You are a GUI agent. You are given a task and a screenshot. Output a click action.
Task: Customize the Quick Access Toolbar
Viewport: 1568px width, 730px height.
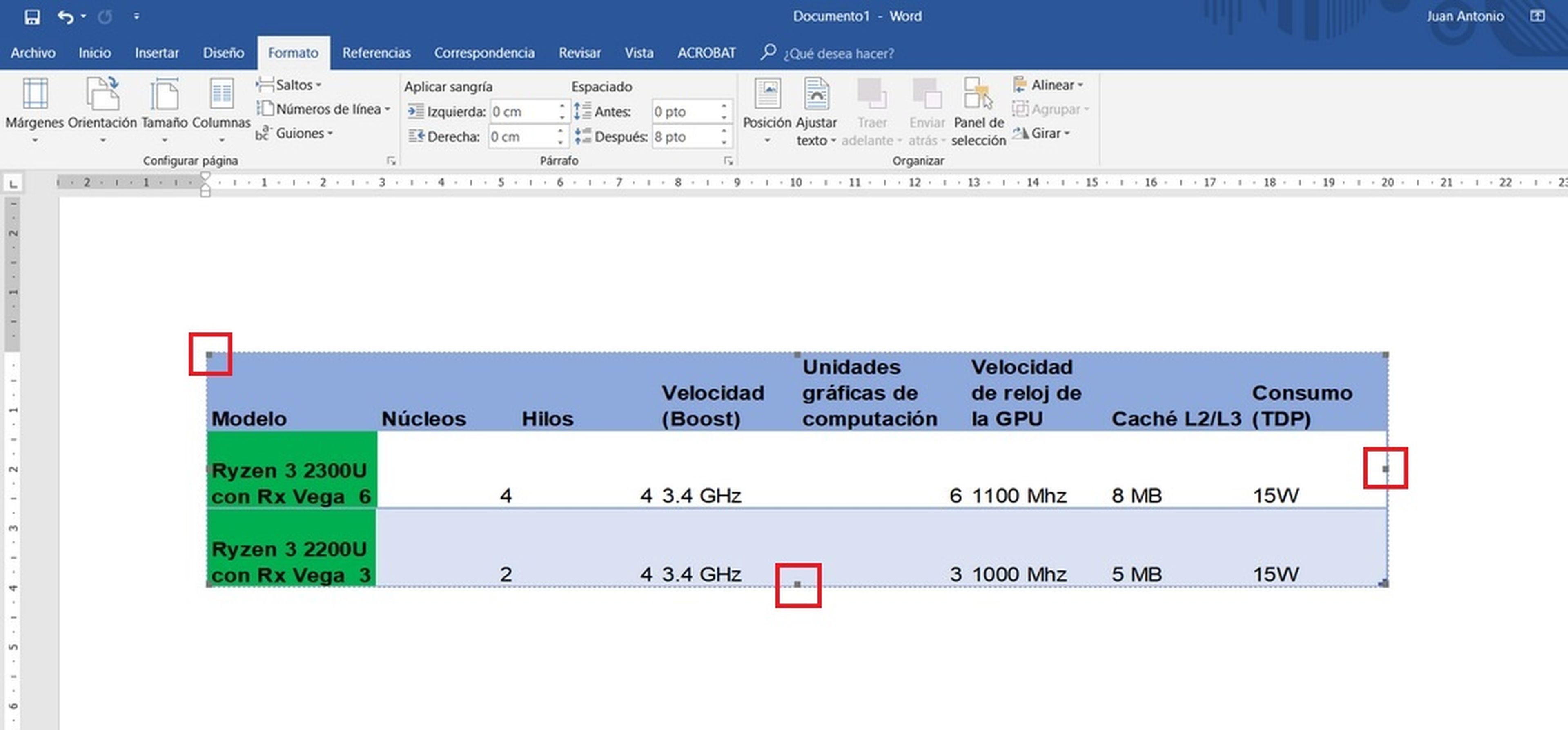point(136,16)
